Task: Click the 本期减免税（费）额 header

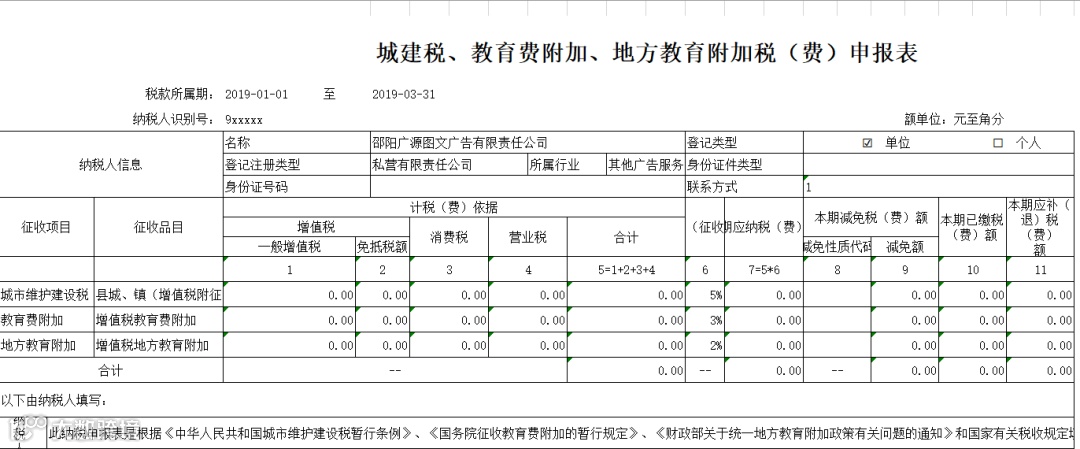Action: click(x=871, y=218)
